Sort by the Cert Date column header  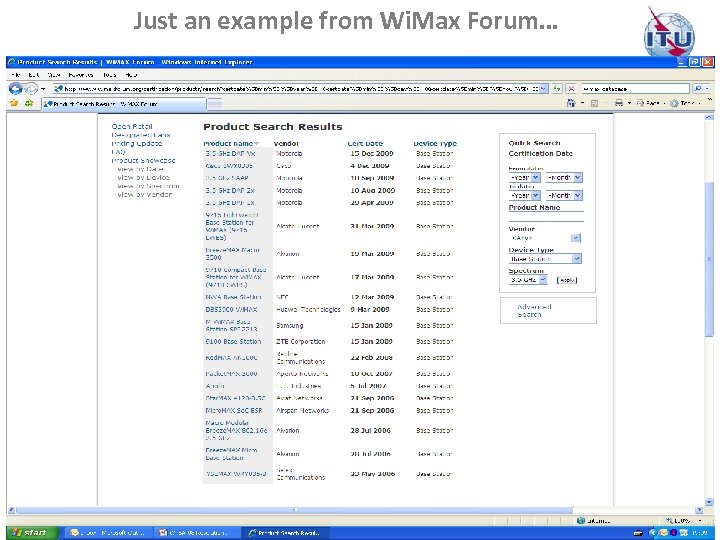[x=365, y=143]
